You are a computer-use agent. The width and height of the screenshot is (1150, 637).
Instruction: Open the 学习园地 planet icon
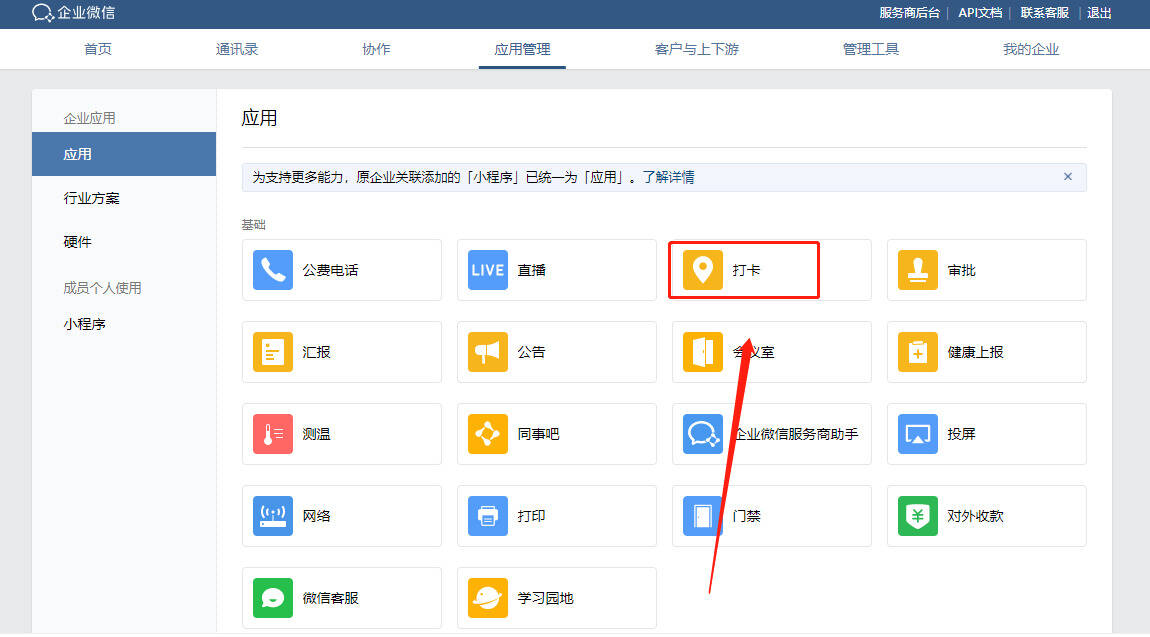pos(487,598)
